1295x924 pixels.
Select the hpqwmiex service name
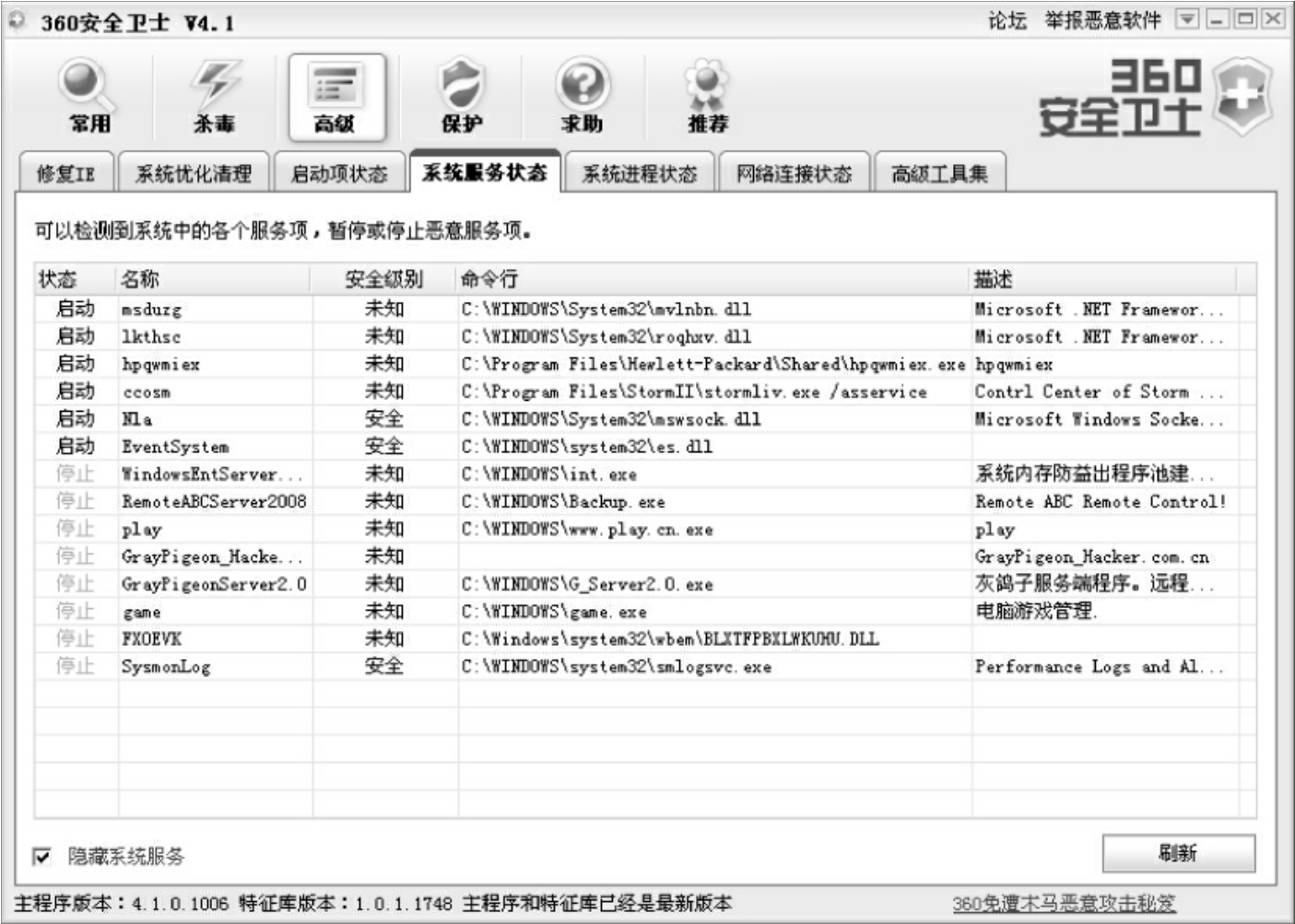point(160,365)
